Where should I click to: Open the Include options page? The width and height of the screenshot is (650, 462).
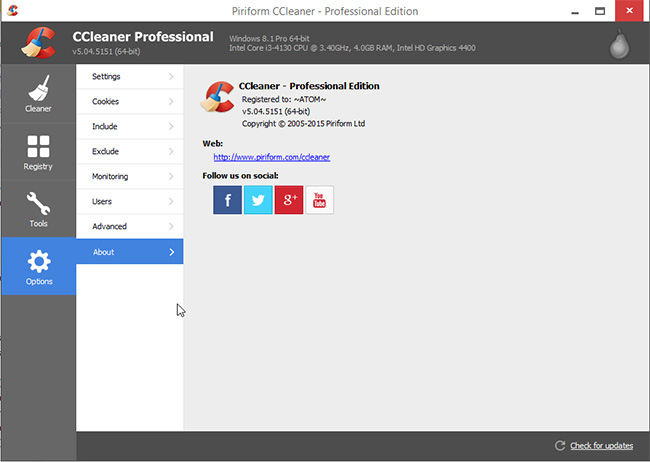point(130,126)
